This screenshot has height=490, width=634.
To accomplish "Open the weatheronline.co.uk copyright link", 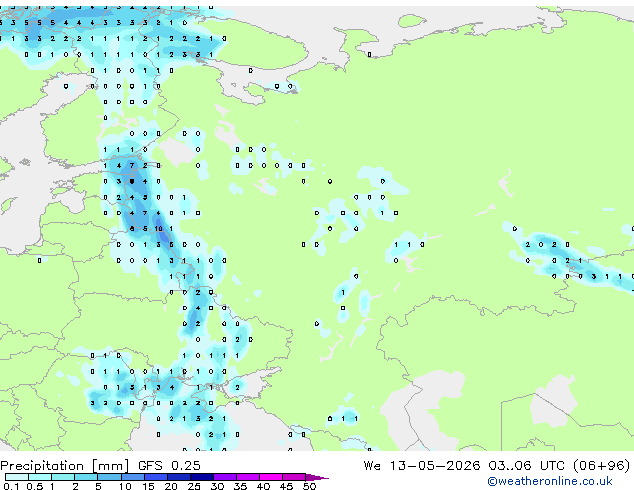I will click(550, 481).
